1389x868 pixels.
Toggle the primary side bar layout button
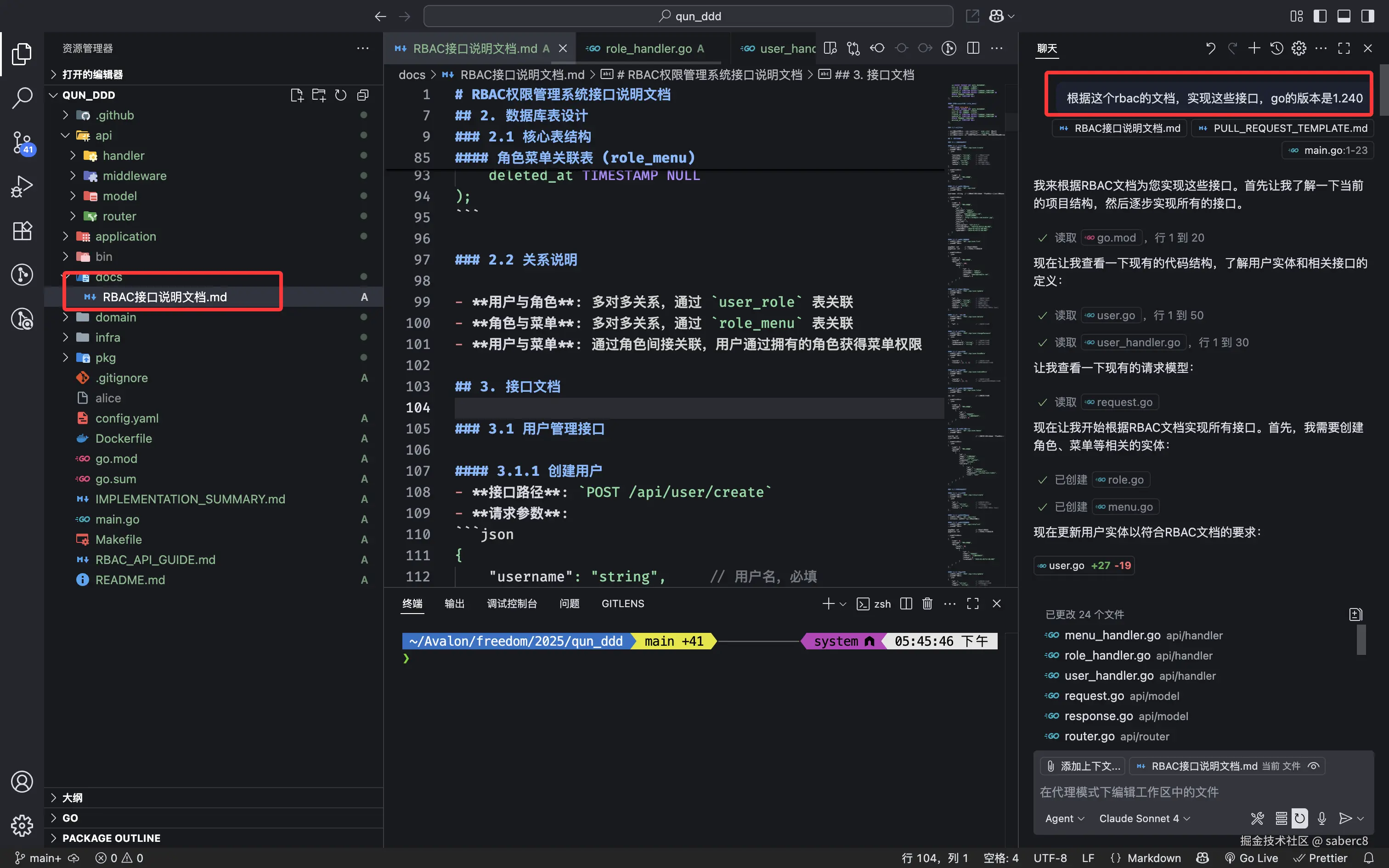point(1320,16)
